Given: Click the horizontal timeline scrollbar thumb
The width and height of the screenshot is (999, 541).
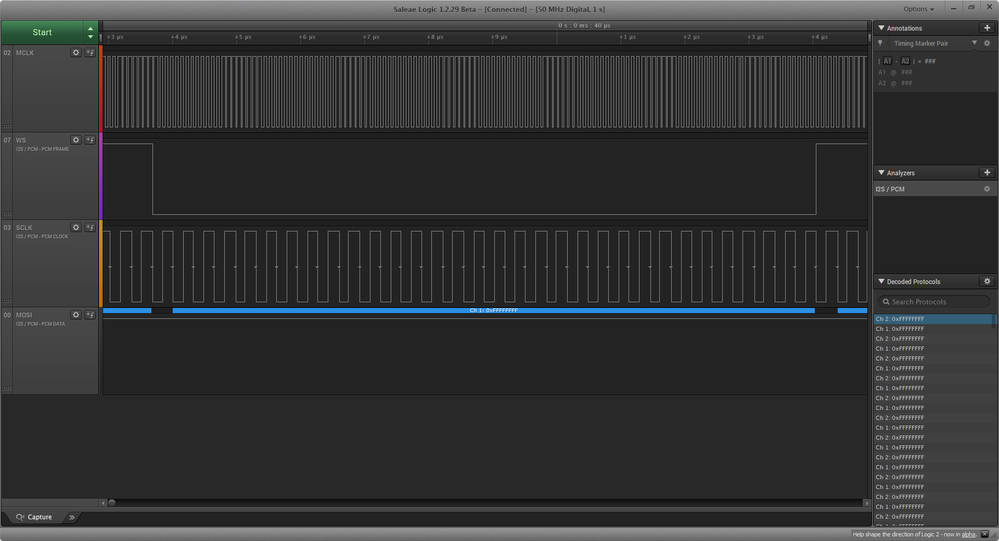Looking at the screenshot, I should (111, 503).
